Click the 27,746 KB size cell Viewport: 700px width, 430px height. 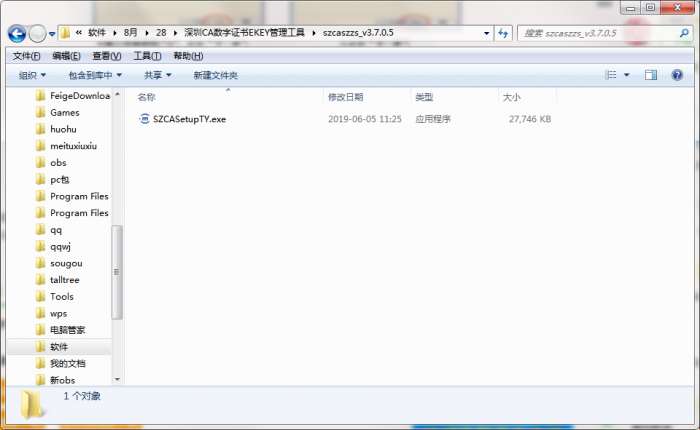pos(529,119)
